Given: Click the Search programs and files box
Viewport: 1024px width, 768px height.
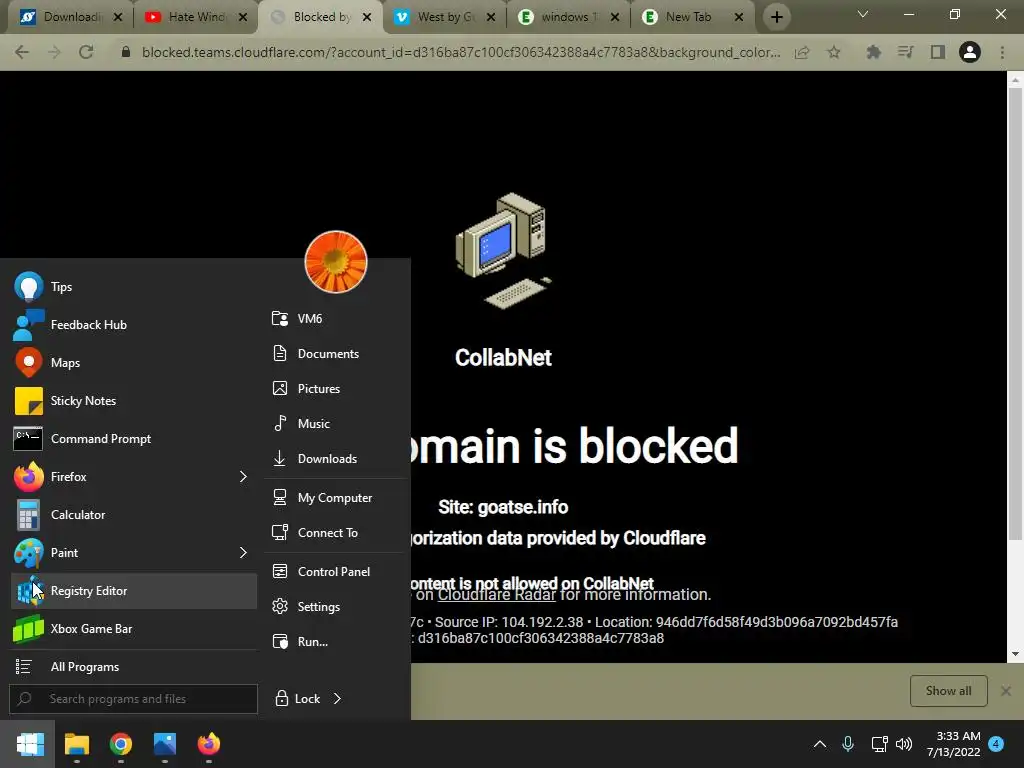Looking at the screenshot, I should [133, 699].
